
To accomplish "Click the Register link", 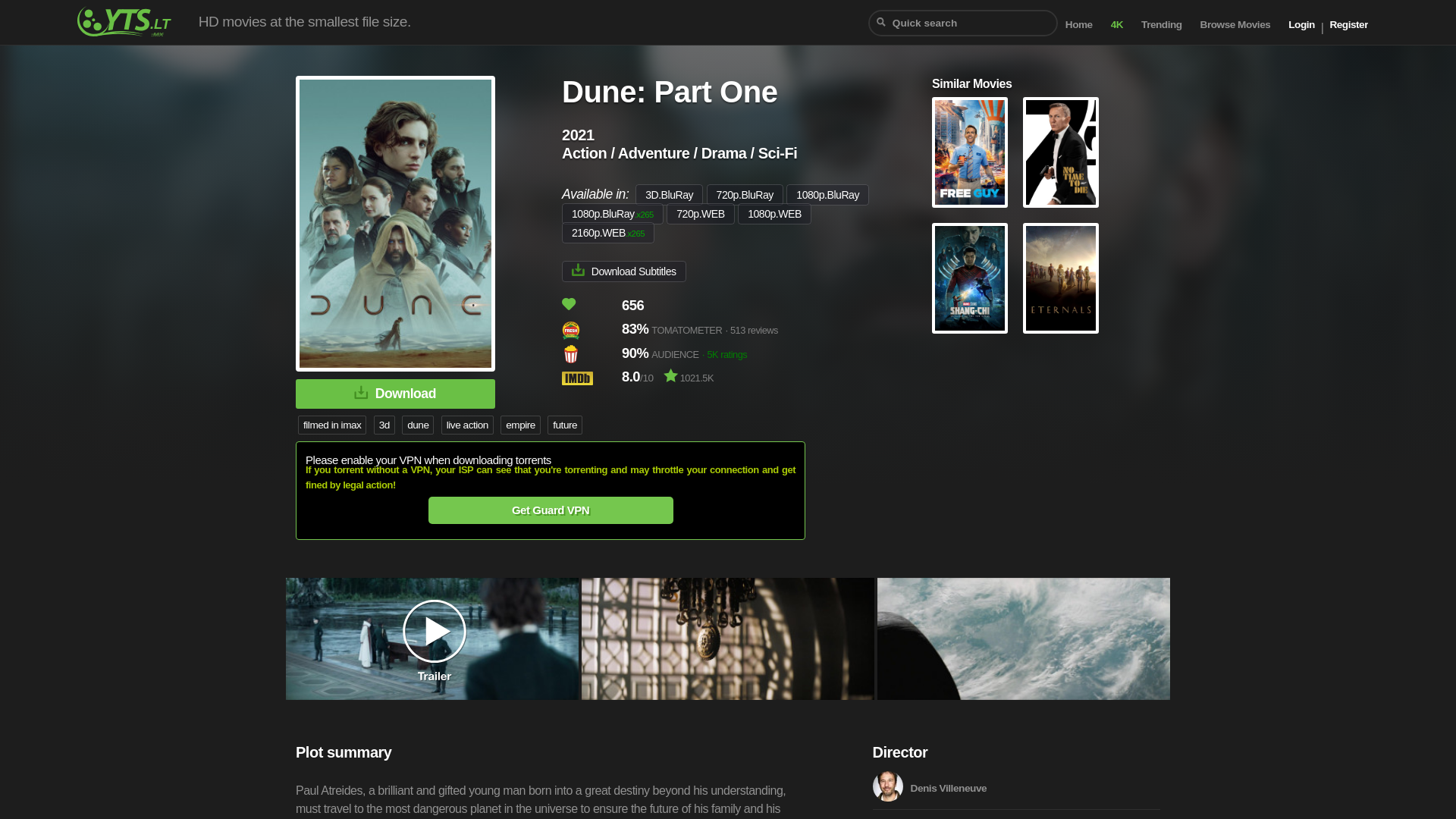I will pos(1348,25).
